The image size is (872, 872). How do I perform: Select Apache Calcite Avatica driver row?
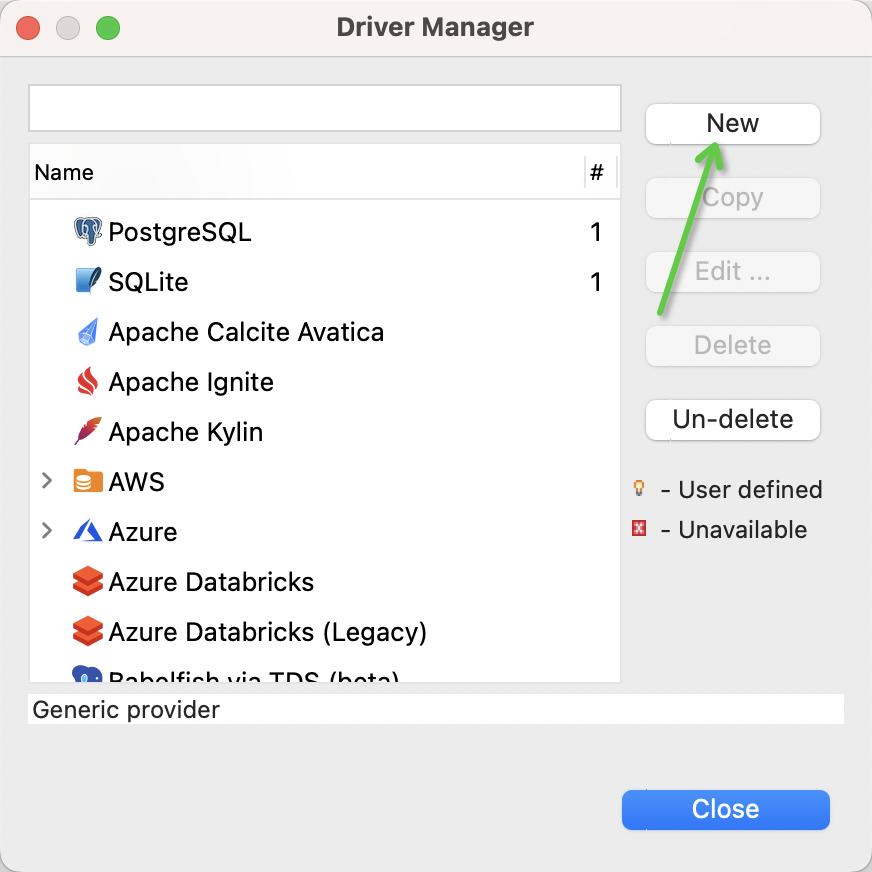click(325, 332)
